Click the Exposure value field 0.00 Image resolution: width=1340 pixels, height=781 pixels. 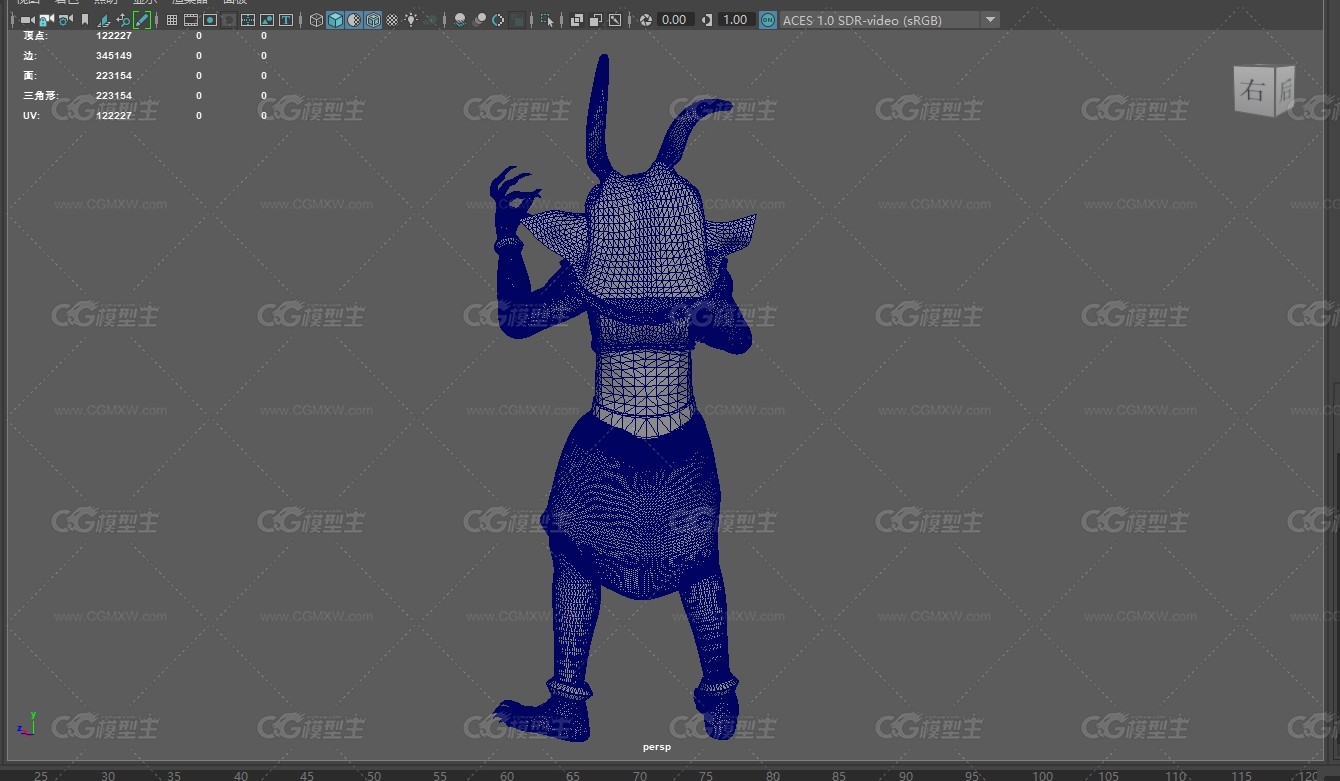coord(675,20)
